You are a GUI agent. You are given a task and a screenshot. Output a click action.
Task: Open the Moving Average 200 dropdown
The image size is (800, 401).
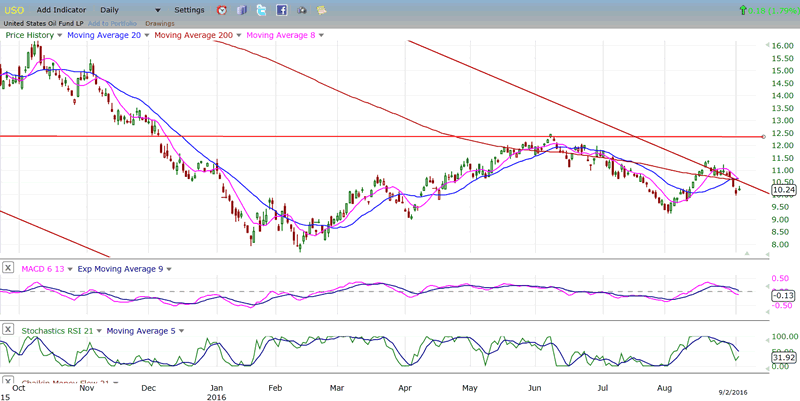pyautogui.click(x=194, y=35)
